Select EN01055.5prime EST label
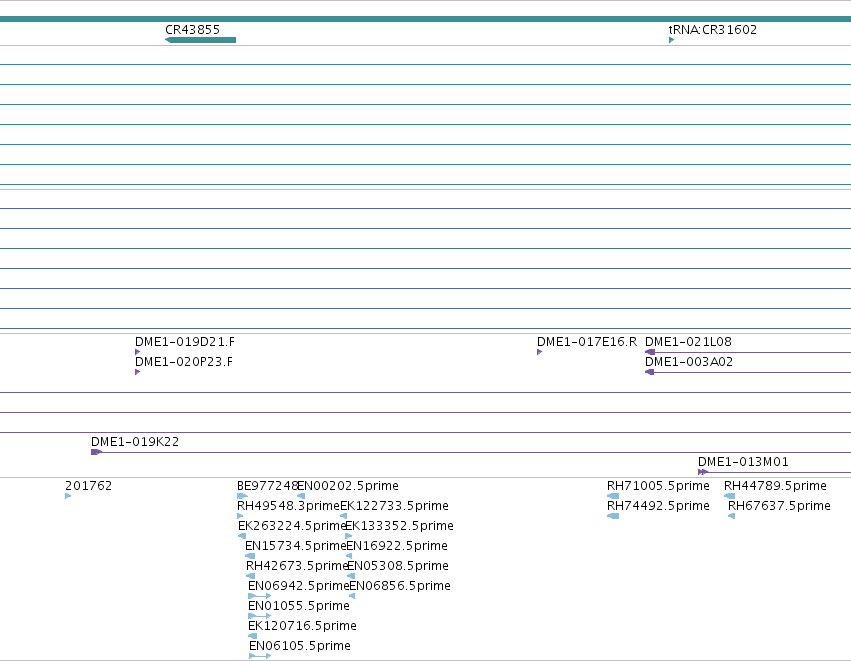The image size is (851, 661). tap(299, 606)
